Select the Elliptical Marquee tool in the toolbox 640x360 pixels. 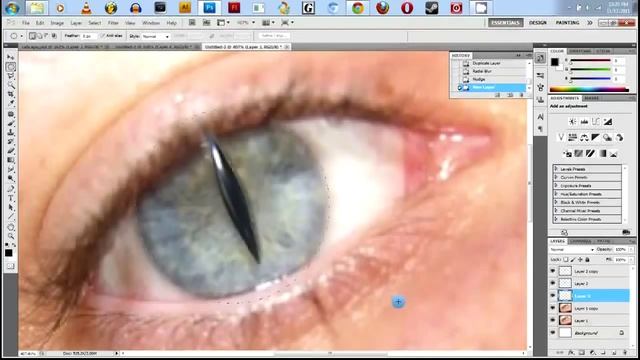click(11, 67)
